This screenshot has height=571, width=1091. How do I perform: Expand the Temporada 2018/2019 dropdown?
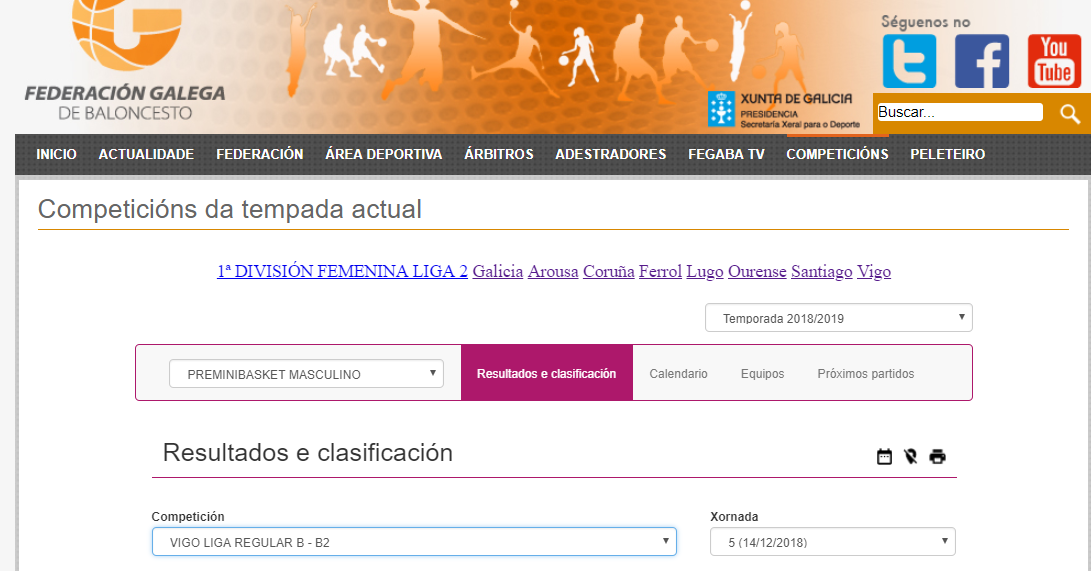838,318
